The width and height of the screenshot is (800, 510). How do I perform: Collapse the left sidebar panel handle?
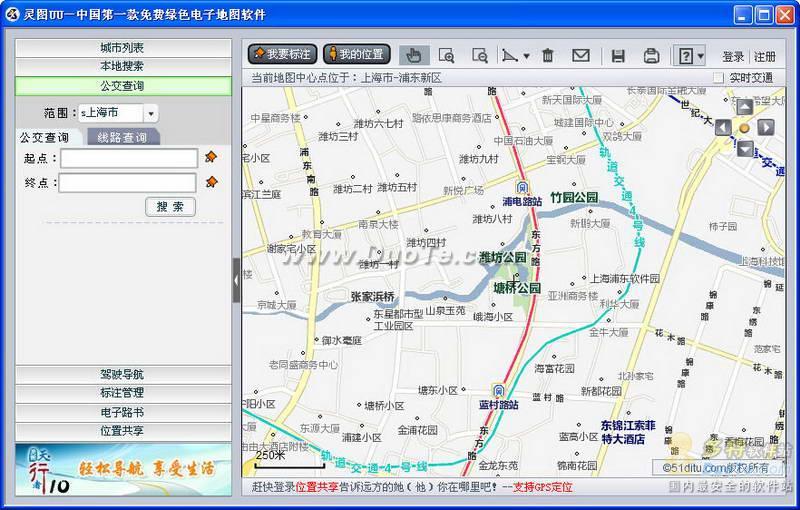click(x=236, y=280)
